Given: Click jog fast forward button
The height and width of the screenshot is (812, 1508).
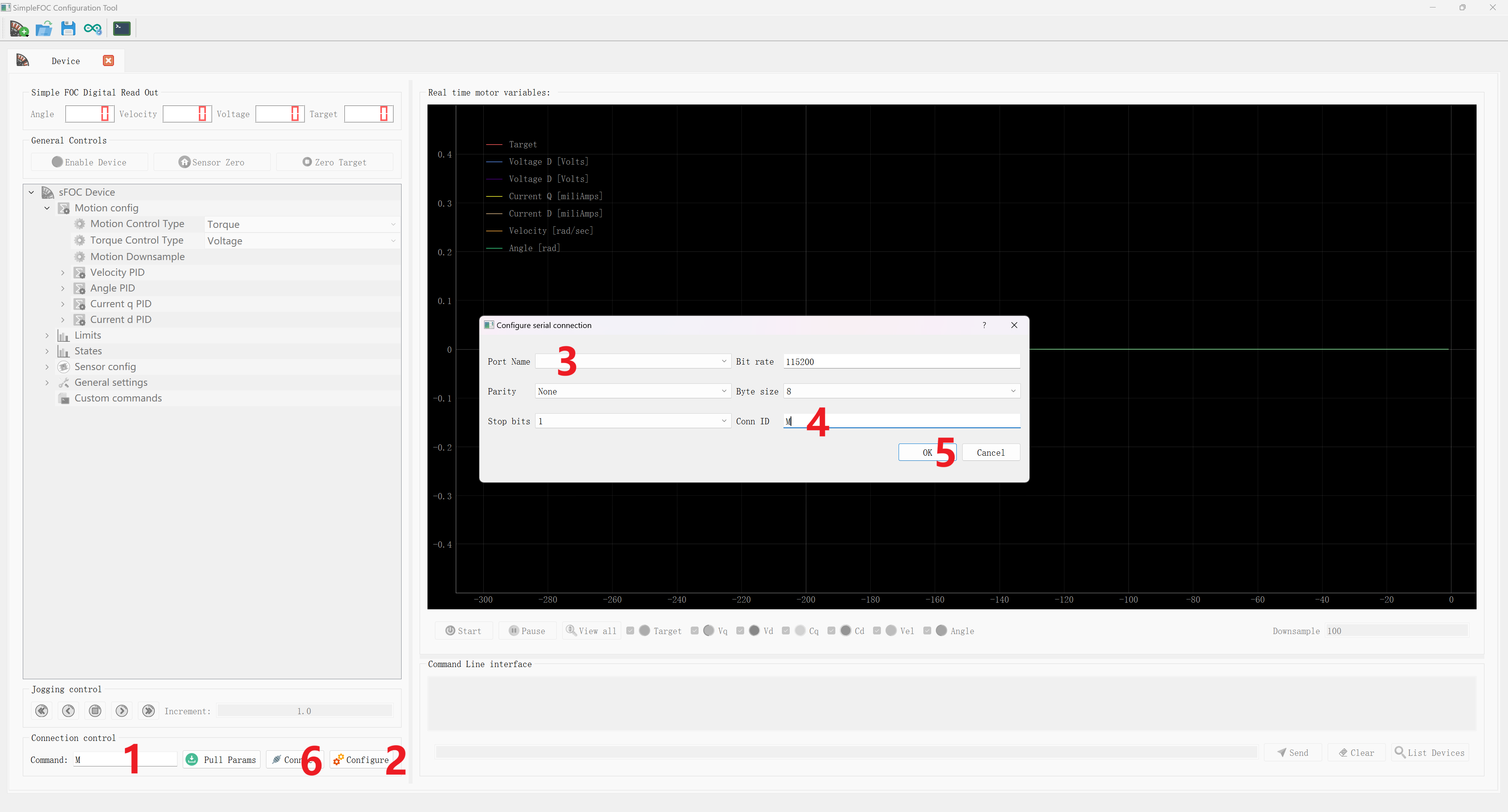Looking at the screenshot, I should [149, 711].
